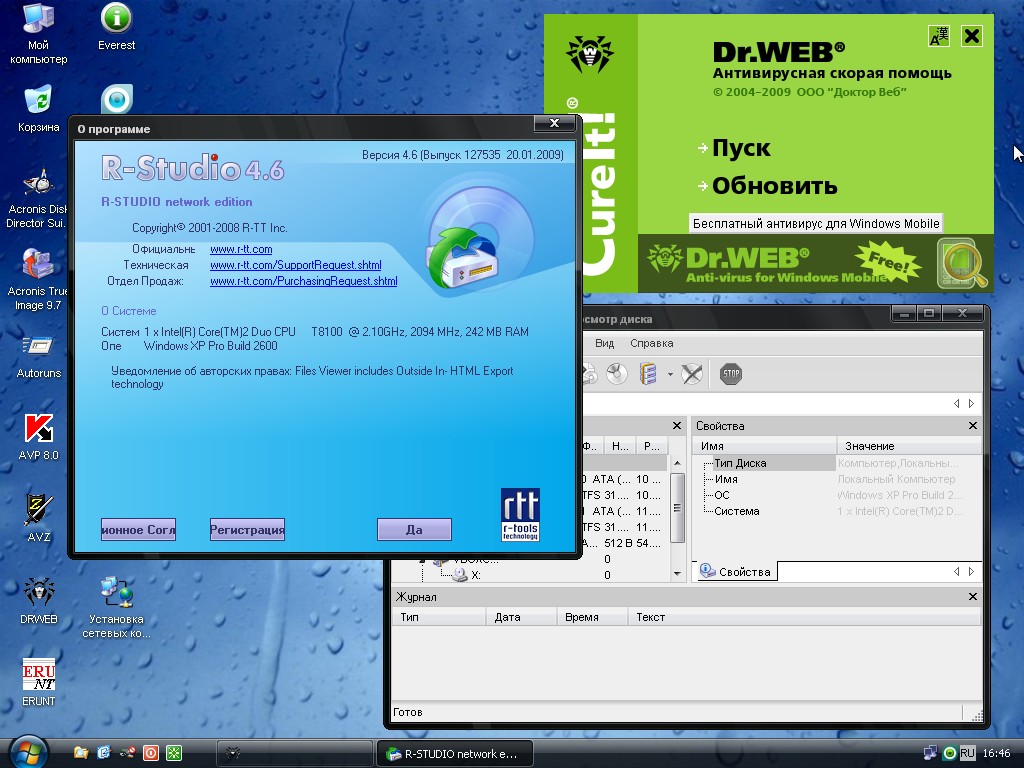Select the DRWEB desktop icon
The image size is (1024, 768).
click(x=39, y=600)
